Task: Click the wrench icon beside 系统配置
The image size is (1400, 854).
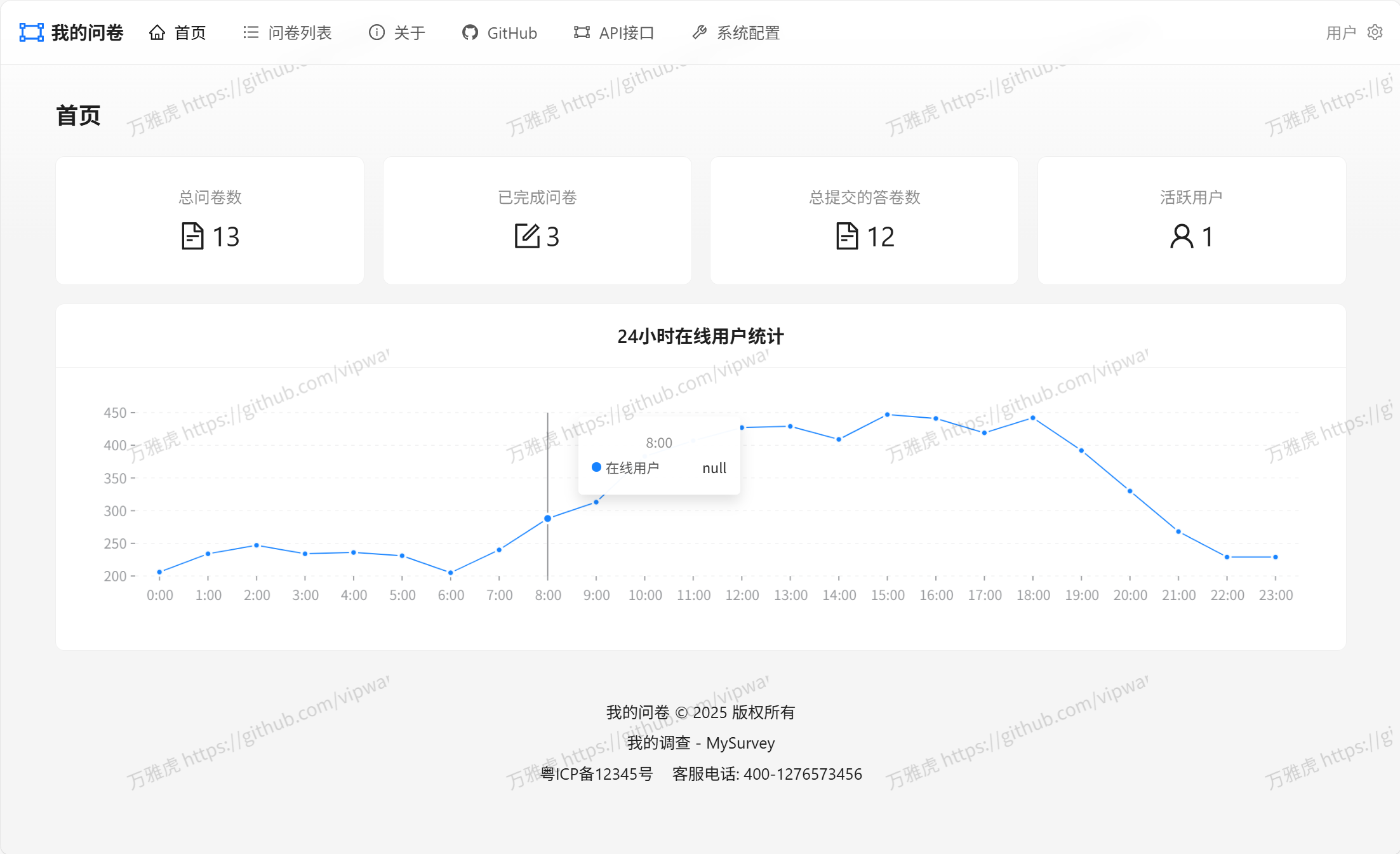Action: click(700, 32)
